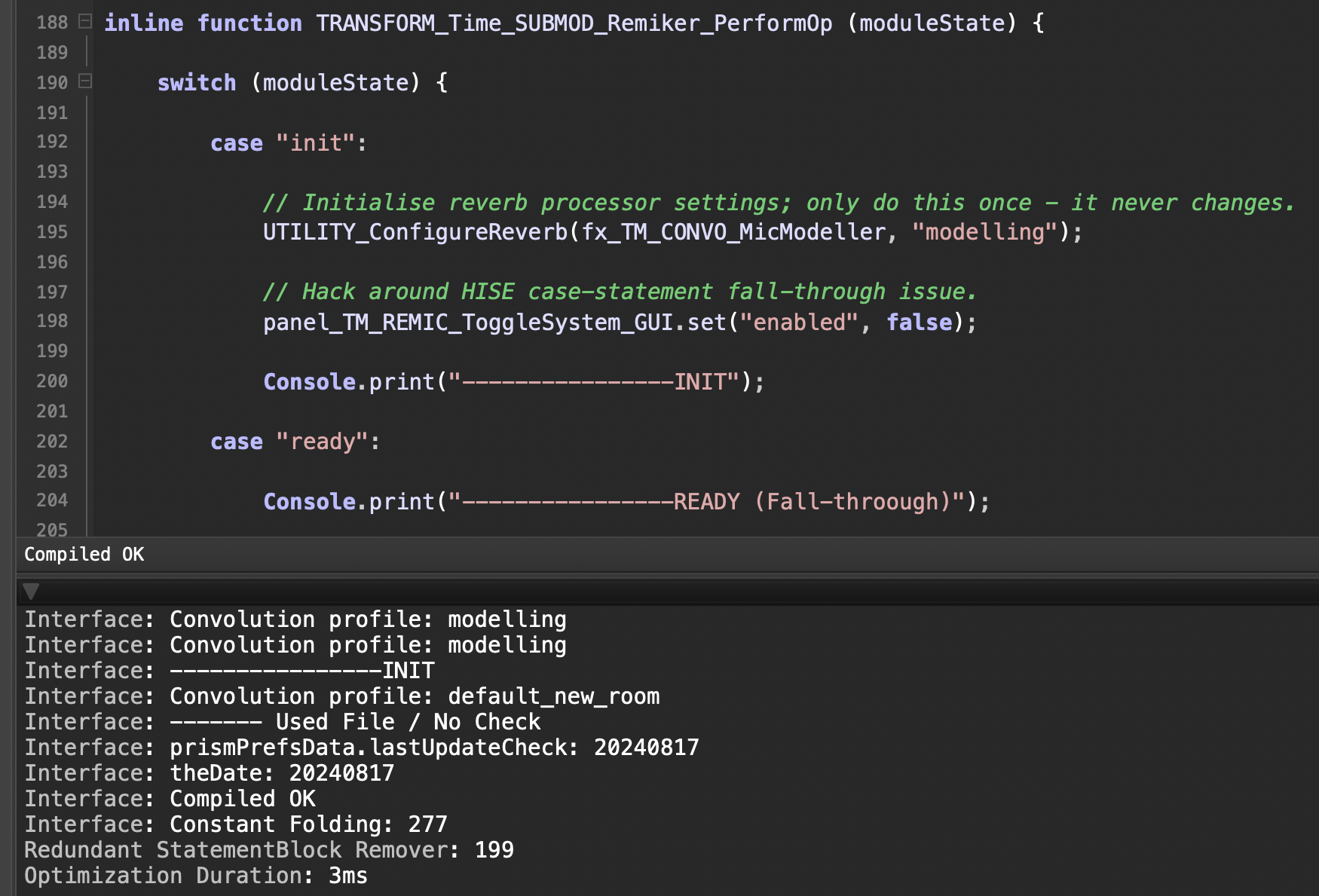This screenshot has height=896, width=1319.
Task: Click line number 198 in the gutter
Action: pos(52,321)
